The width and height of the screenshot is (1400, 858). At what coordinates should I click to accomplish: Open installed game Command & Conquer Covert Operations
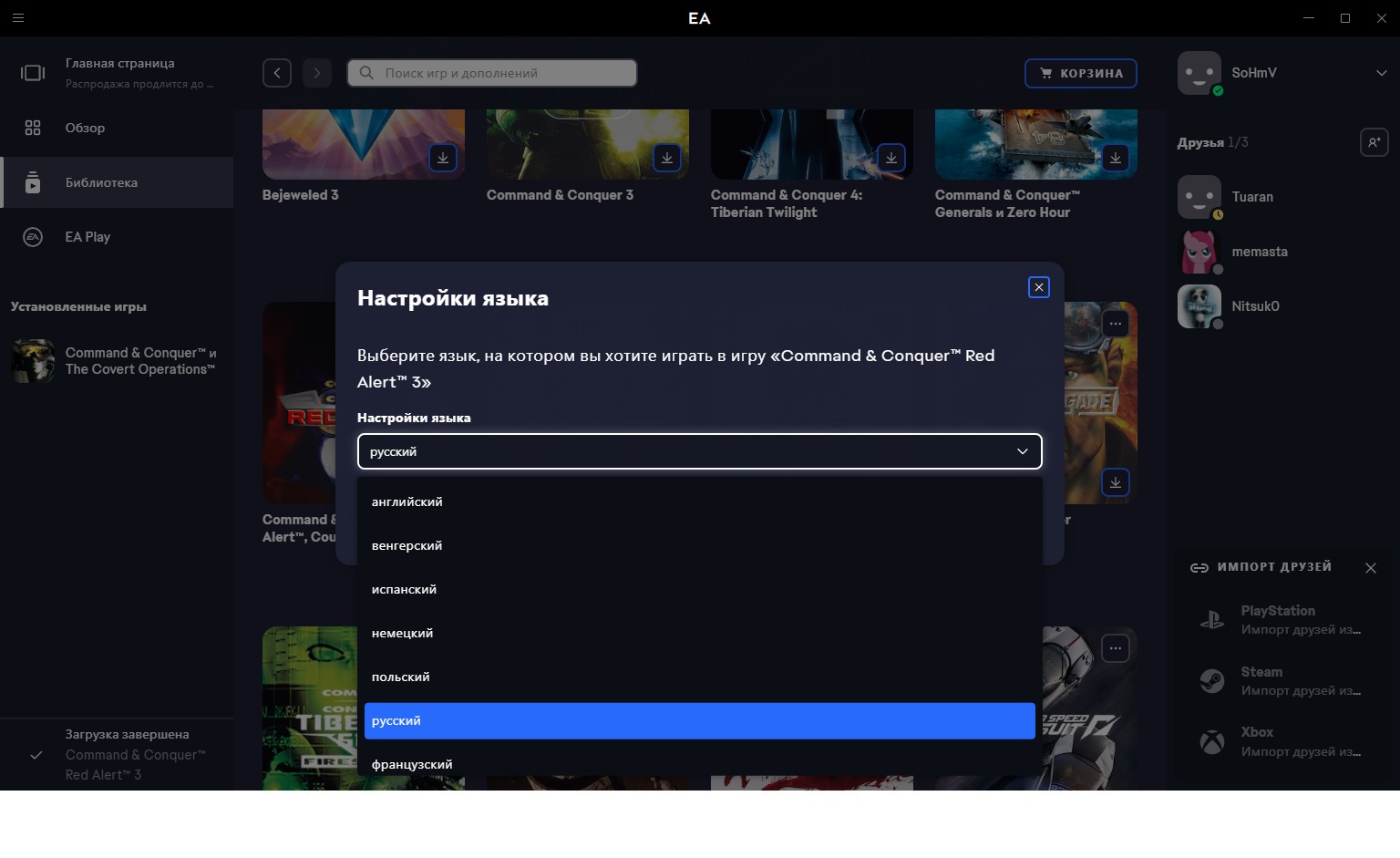[x=117, y=361]
